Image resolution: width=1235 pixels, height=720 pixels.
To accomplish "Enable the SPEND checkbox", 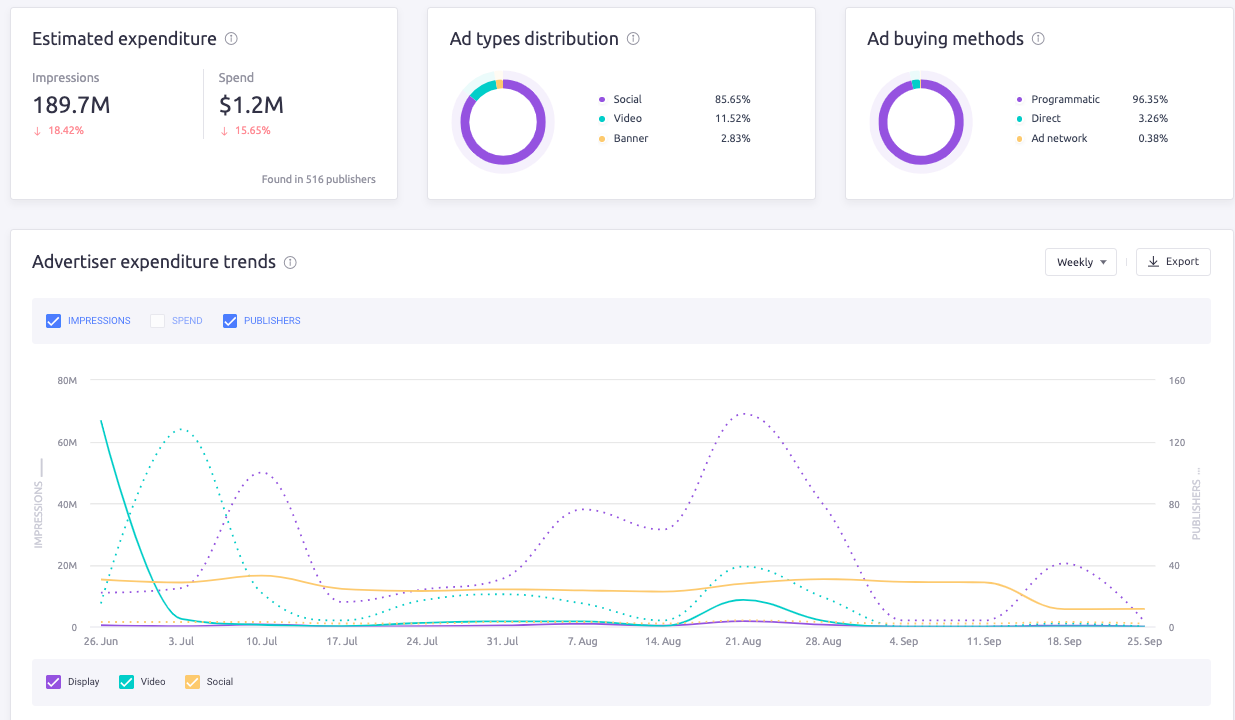I will [x=157, y=320].
